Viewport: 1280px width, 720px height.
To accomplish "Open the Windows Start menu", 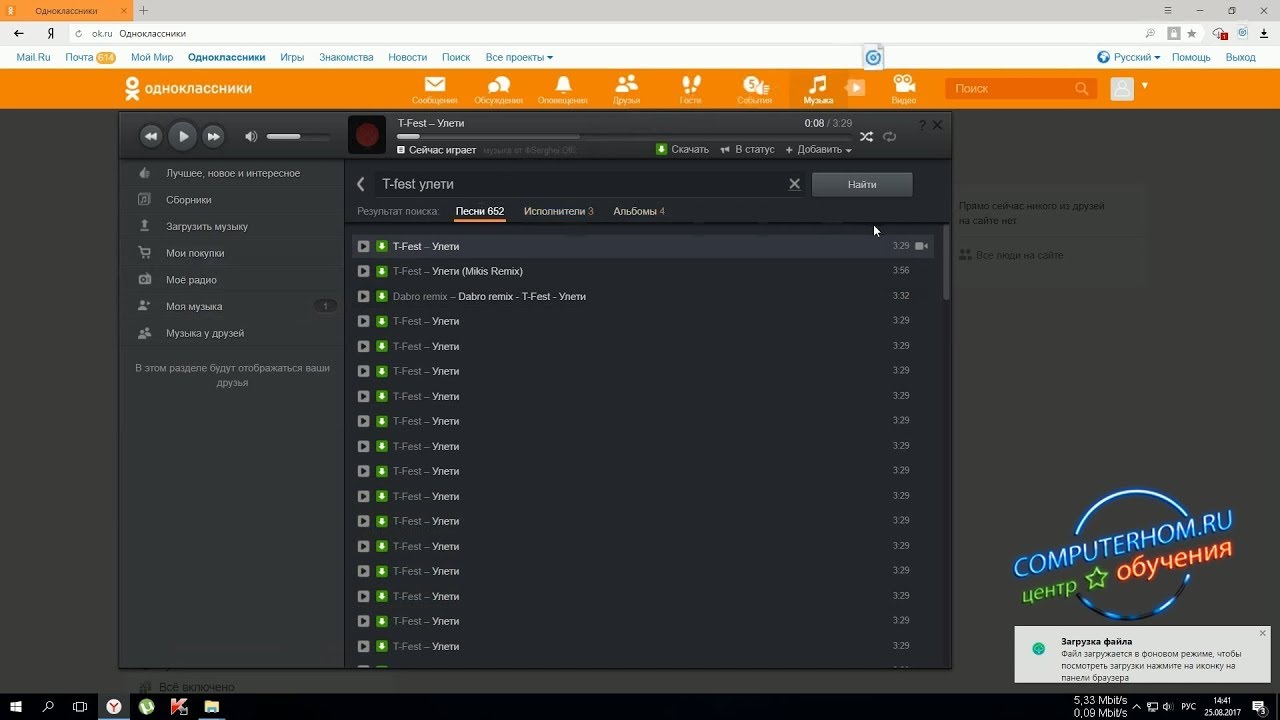I will (17, 707).
